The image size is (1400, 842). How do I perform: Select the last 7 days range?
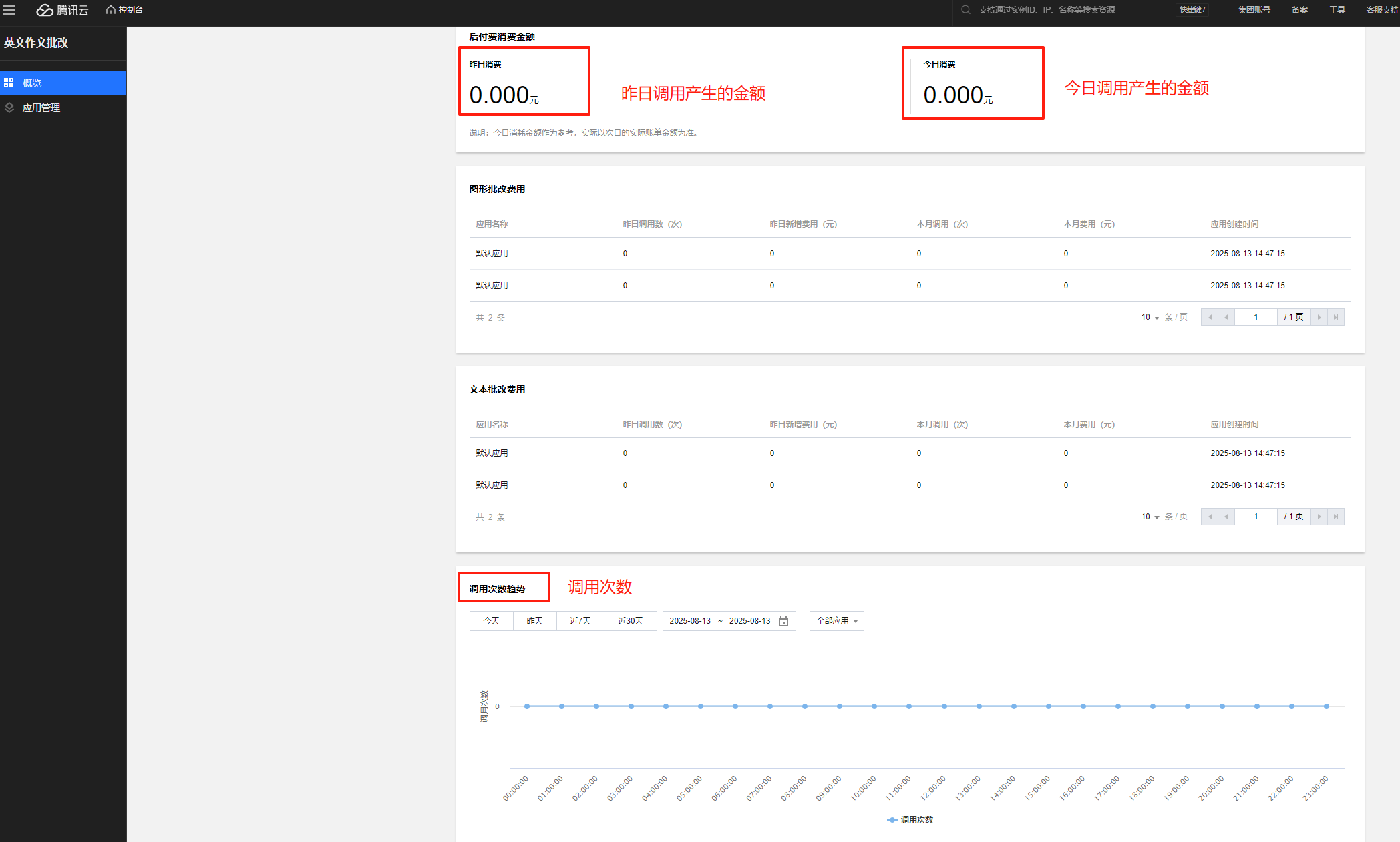[580, 621]
